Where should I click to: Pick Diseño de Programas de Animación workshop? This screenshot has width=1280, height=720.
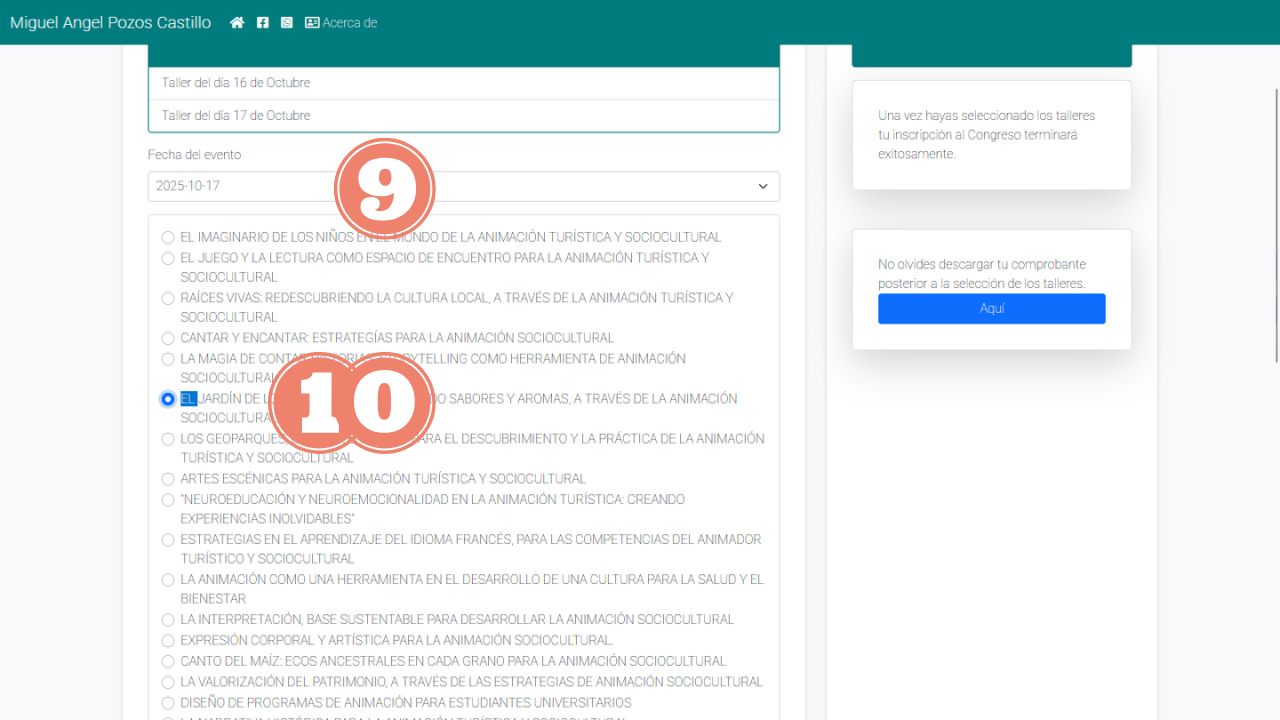(x=168, y=703)
